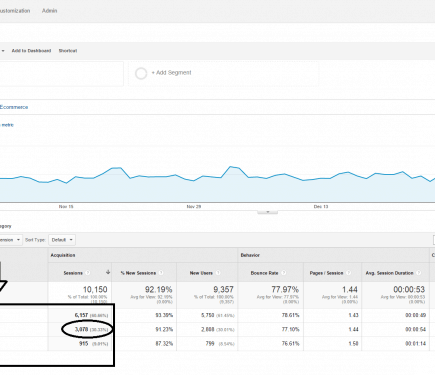Click the Bounce Rate column header
Image resolution: width=435 pixels, height=375 pixels.
click(x=264, y=273)
